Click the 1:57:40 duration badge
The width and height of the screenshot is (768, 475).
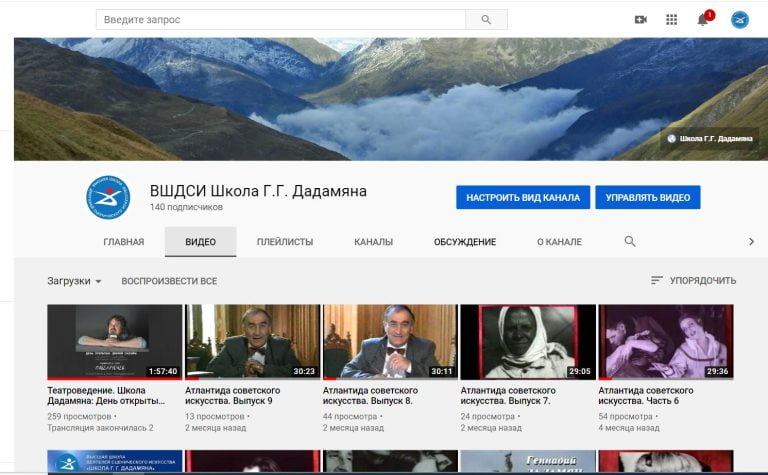tap(163, 371)
